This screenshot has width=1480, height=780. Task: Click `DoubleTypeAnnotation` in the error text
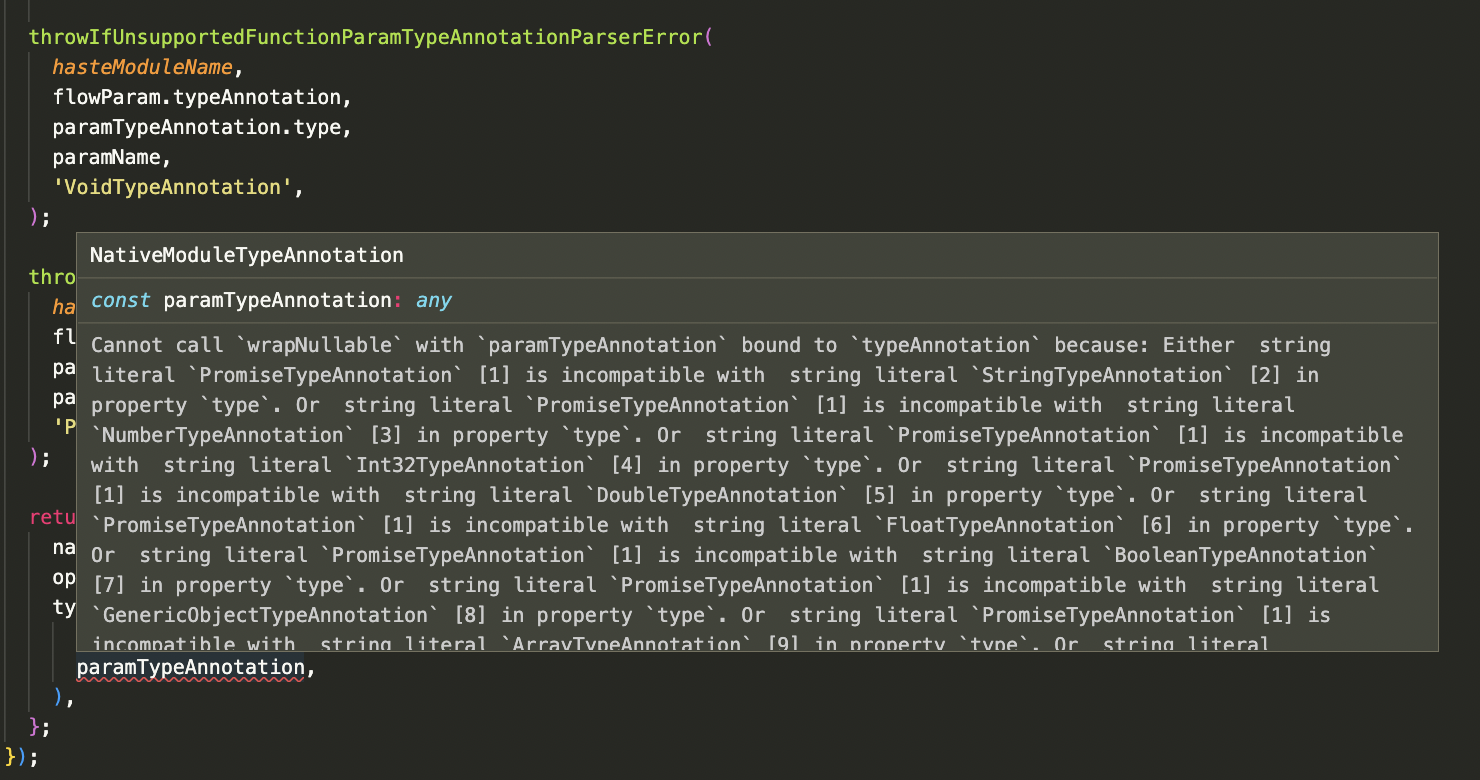coord(718,495)
